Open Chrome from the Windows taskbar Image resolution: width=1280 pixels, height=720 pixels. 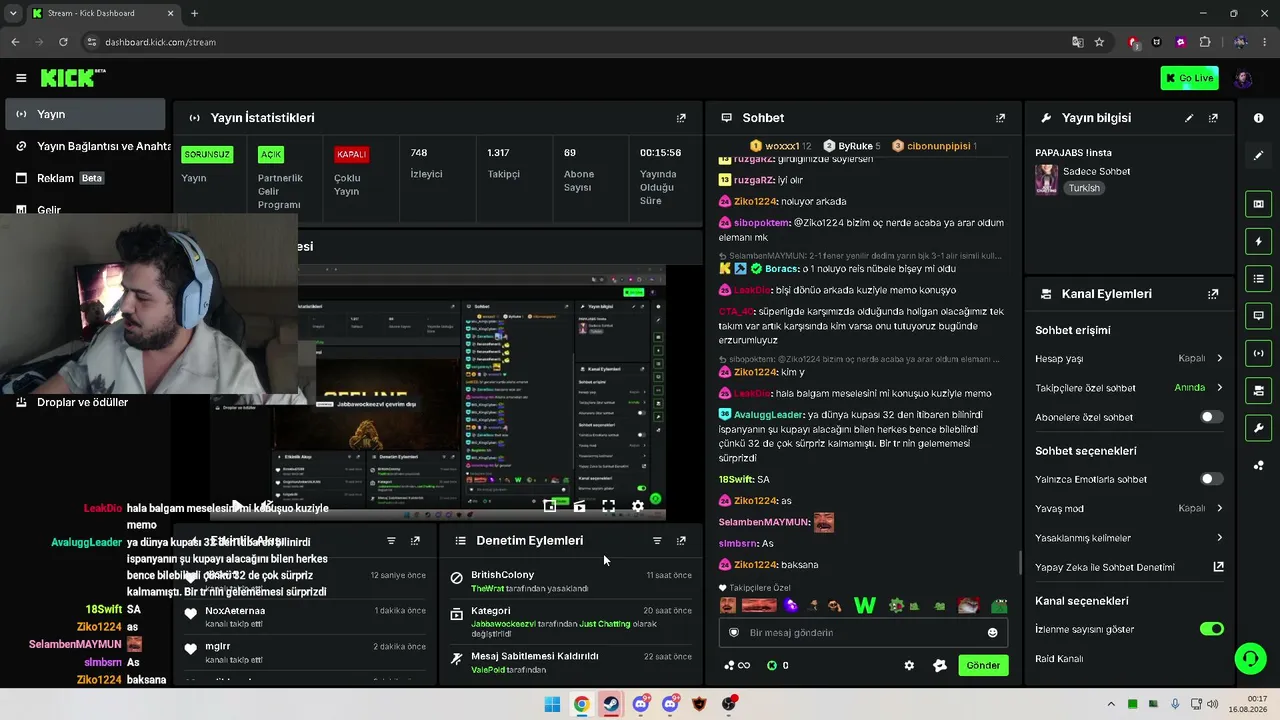pyautogui.click(x=581, y=704)
